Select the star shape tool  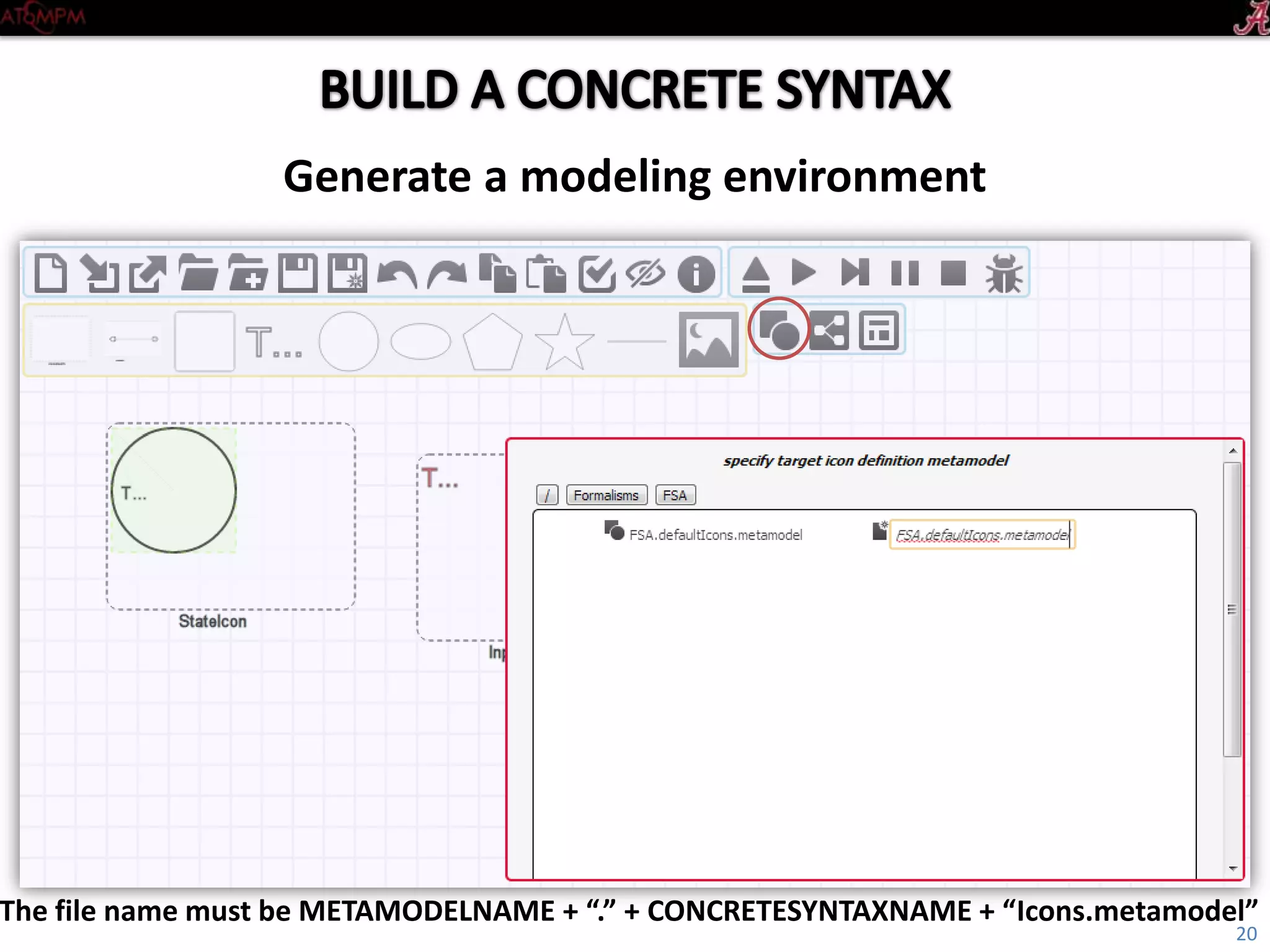pyautogui.click(x=564, y=342)
